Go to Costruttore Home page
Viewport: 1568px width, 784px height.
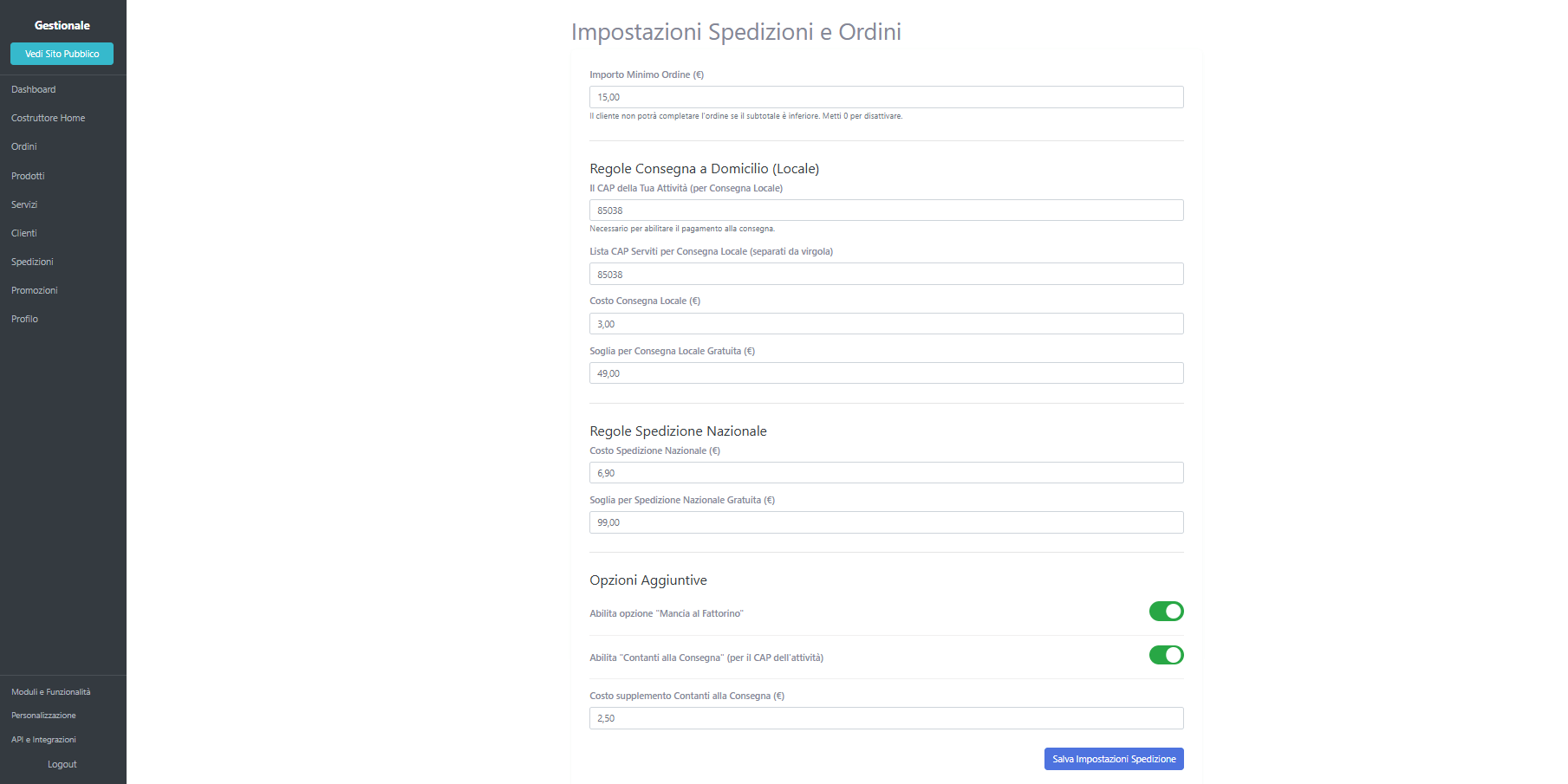(49, 118)
